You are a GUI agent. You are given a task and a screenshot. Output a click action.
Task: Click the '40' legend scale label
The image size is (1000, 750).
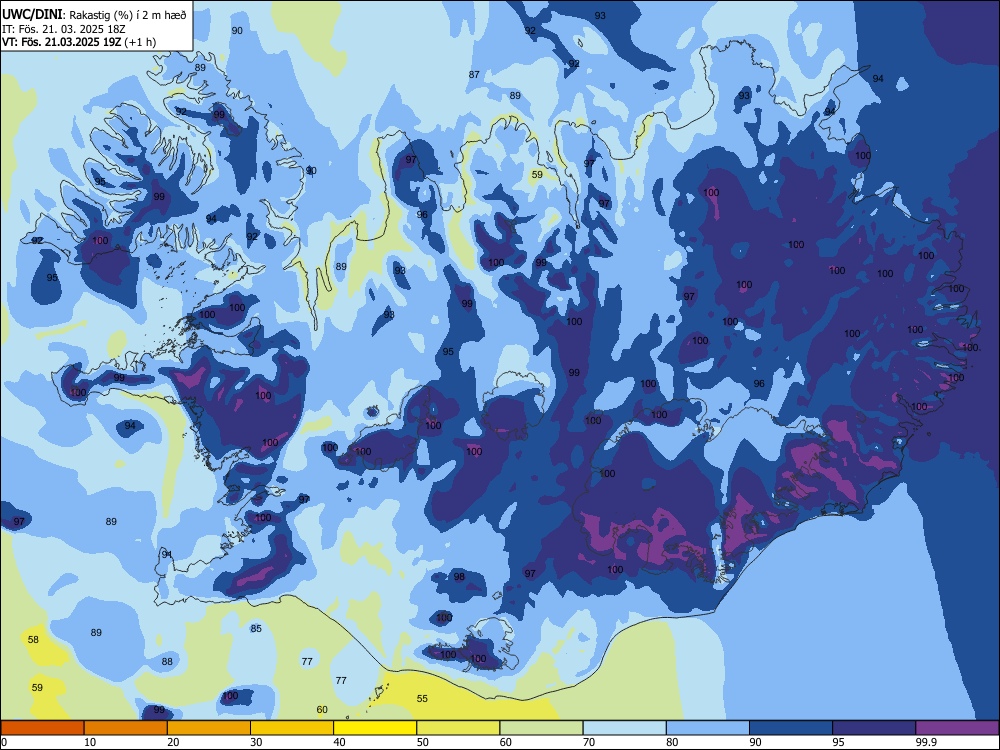pos(340,742)
